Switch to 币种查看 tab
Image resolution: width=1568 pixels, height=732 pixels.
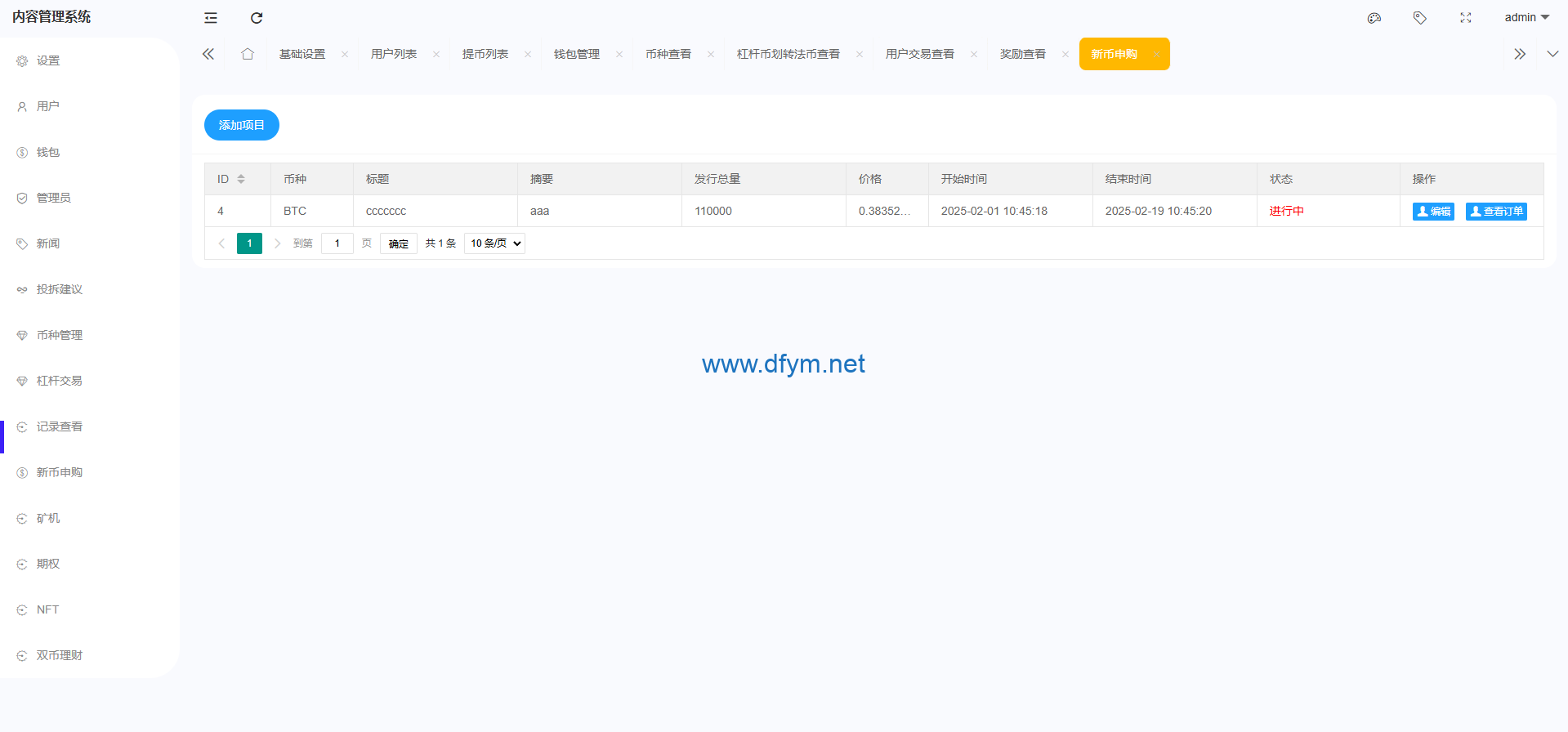click(668, 54)
